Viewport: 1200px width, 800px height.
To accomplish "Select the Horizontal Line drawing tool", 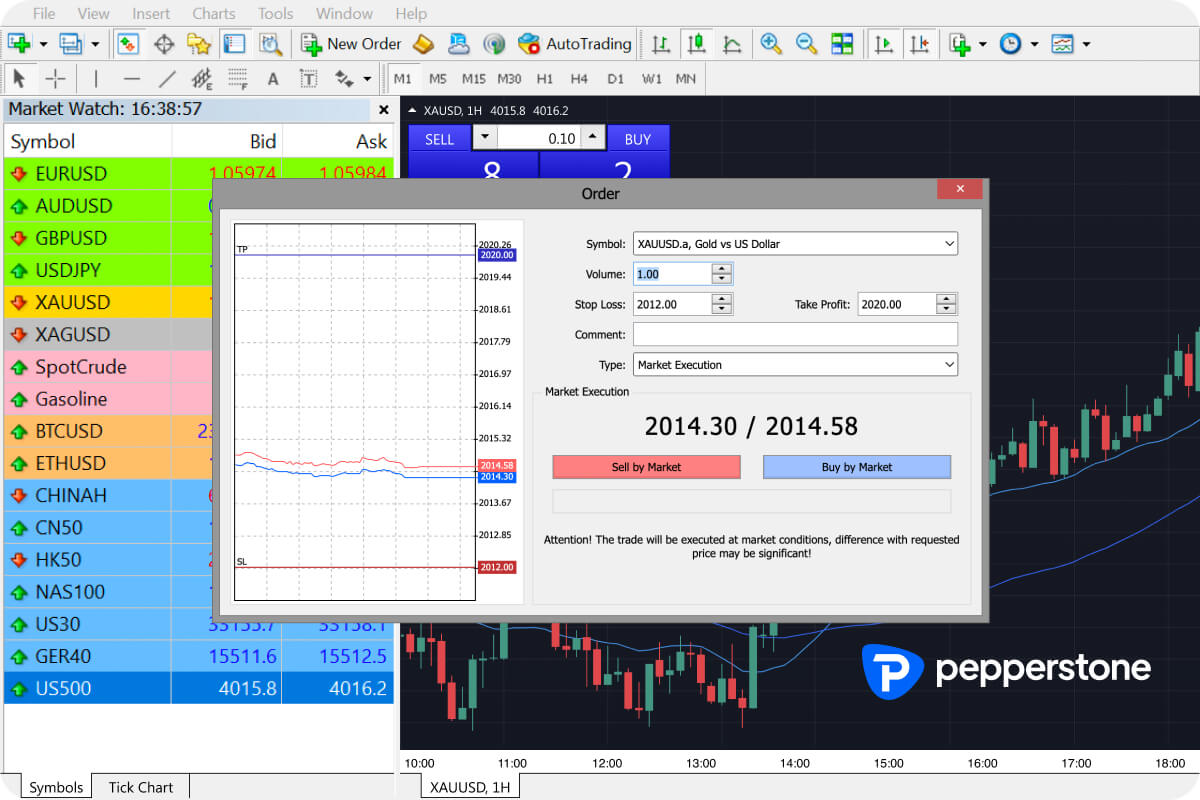I will tap(132, 79).
